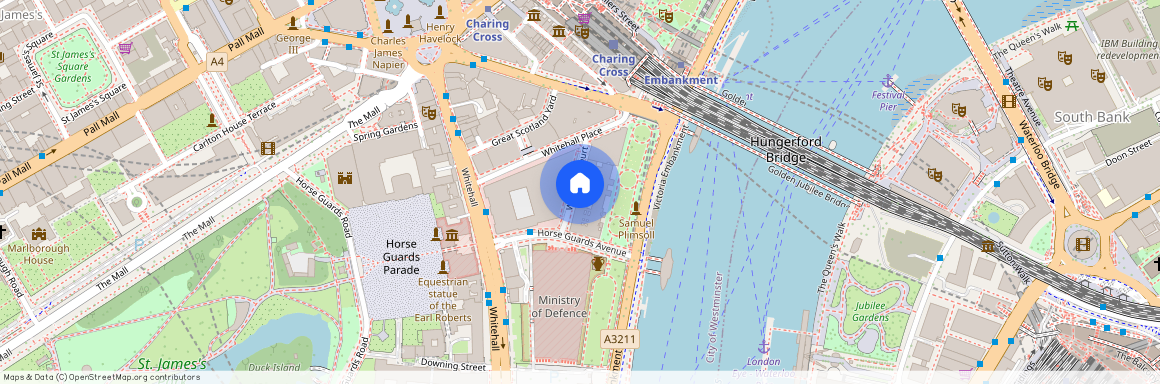Select the Samuel Plimsoll monument icon

[635, 209]
